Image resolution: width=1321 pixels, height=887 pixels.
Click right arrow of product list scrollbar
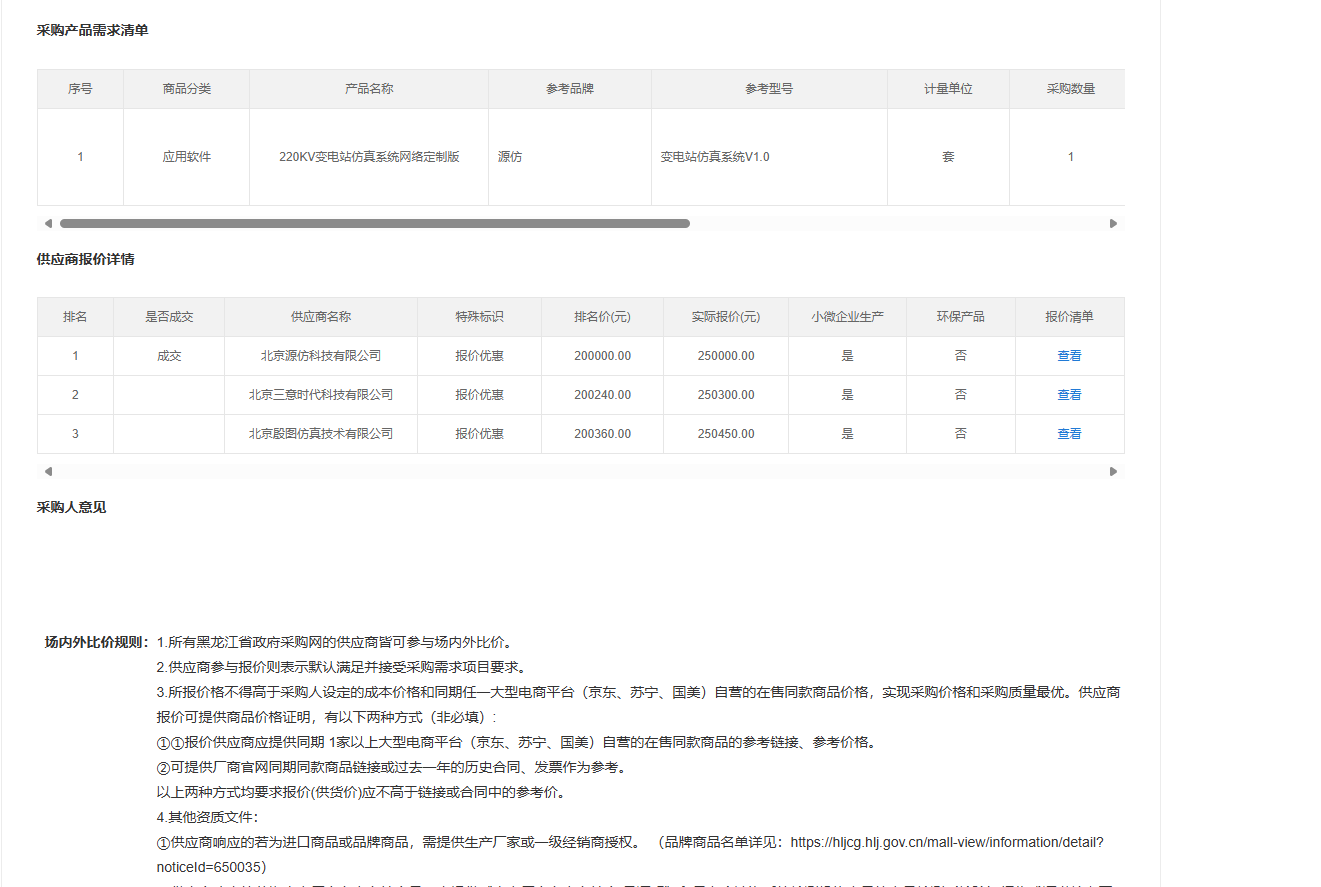[1113, 224]
